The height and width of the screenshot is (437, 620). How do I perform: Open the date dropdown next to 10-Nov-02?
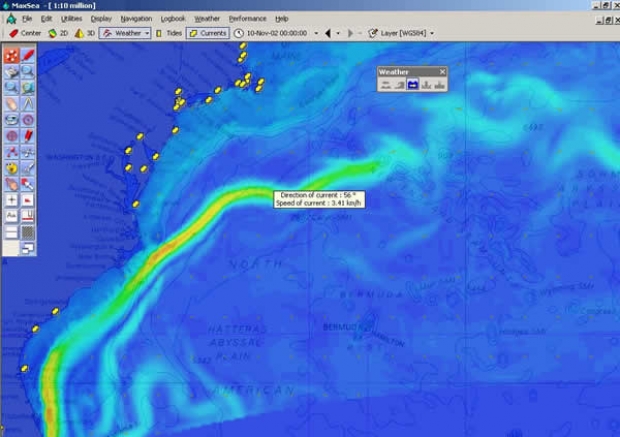(x=315, y=33)
